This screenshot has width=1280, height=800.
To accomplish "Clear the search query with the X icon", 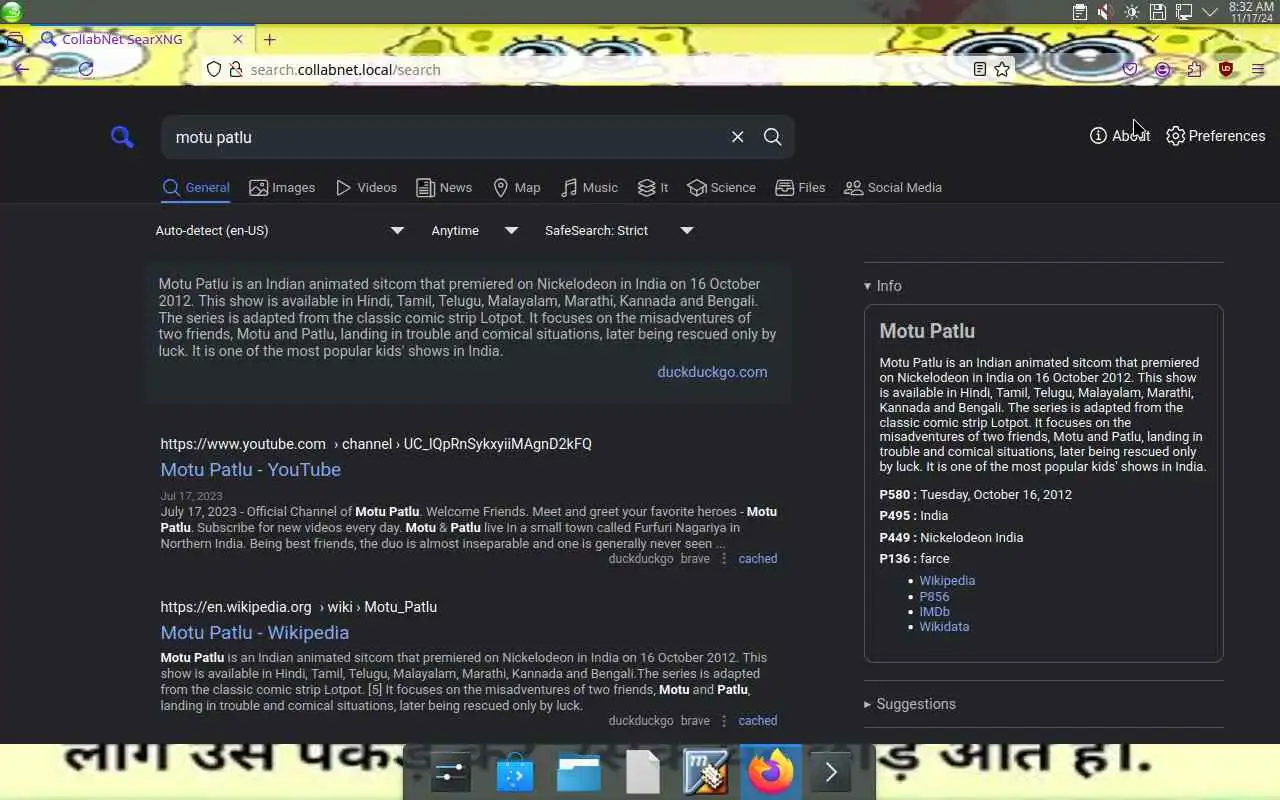I will click(738, 137).
